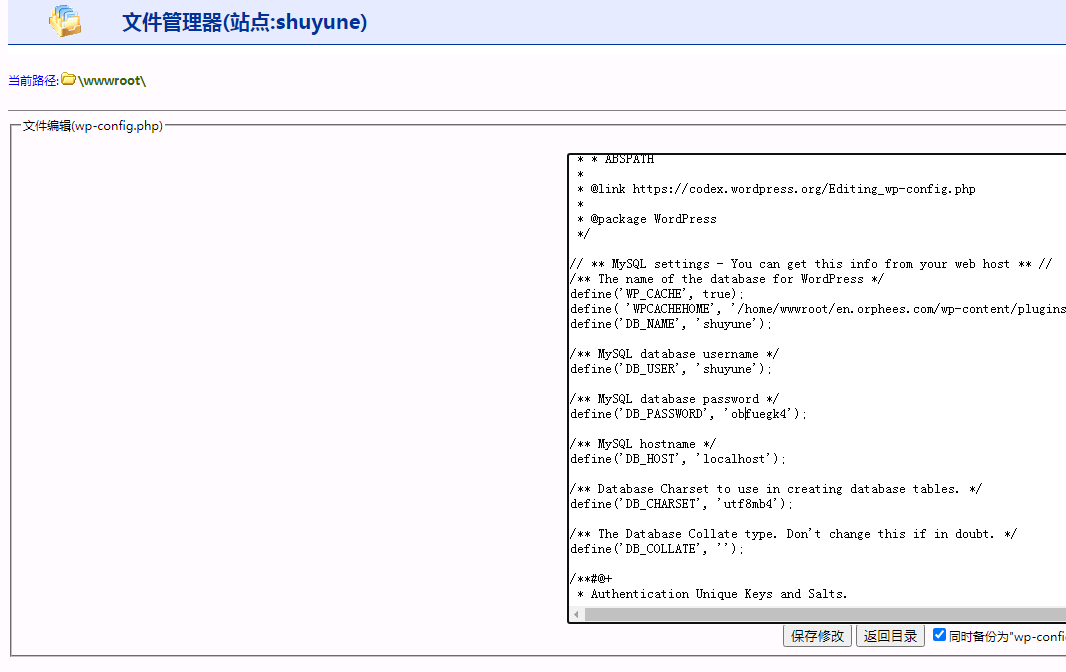Click the WP_CACHE true define line
Screen dimensions: 1066x672
(x=657, y=294)
